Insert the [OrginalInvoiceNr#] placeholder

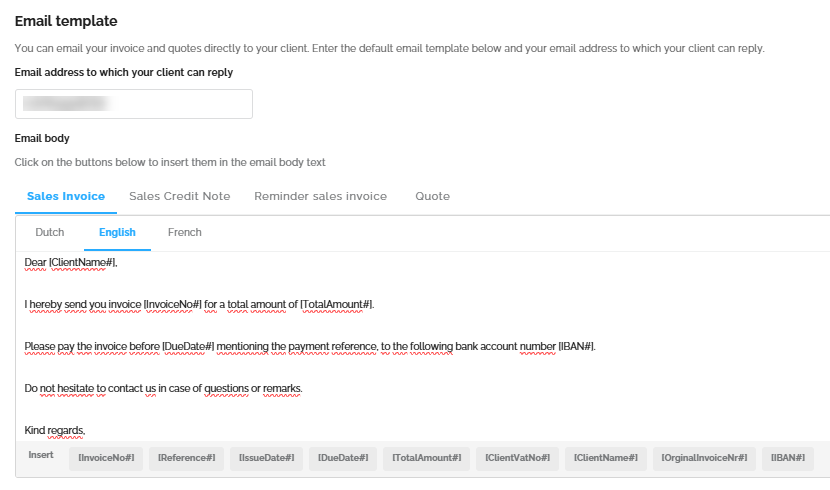pyautogui.click(x=705, y=458)
